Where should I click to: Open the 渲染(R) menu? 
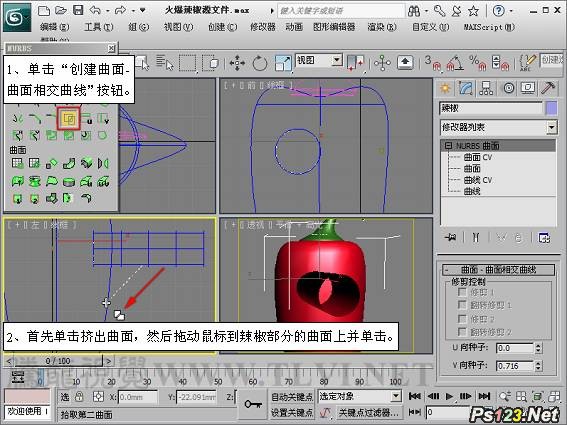point(382,27)
